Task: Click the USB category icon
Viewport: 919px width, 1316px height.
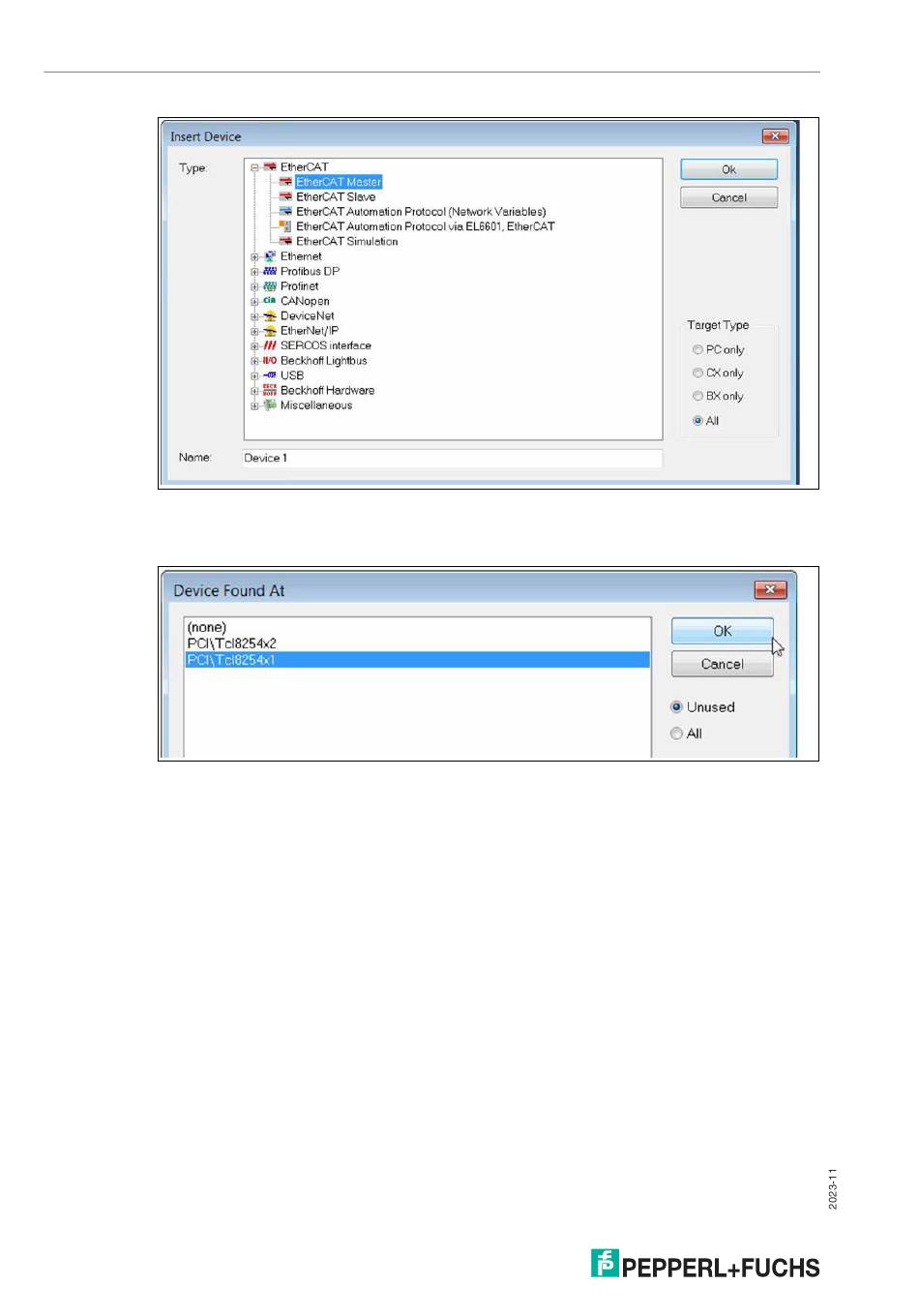Action: (x=270, y=375)
